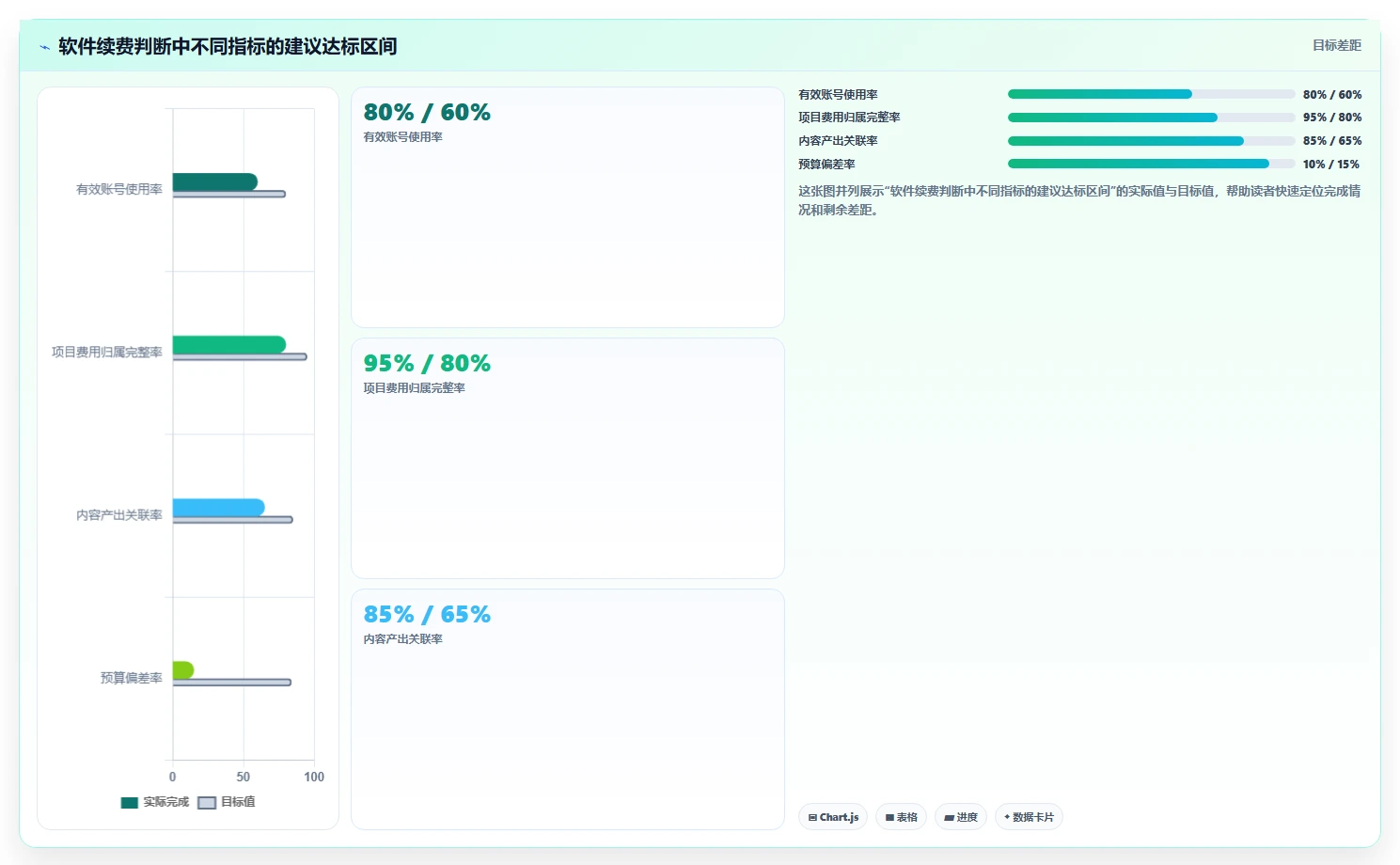Open the 85% / 65% data card
Image resolution: width=1400 pixels, height=865 pixels.
[x=567, y=709]
